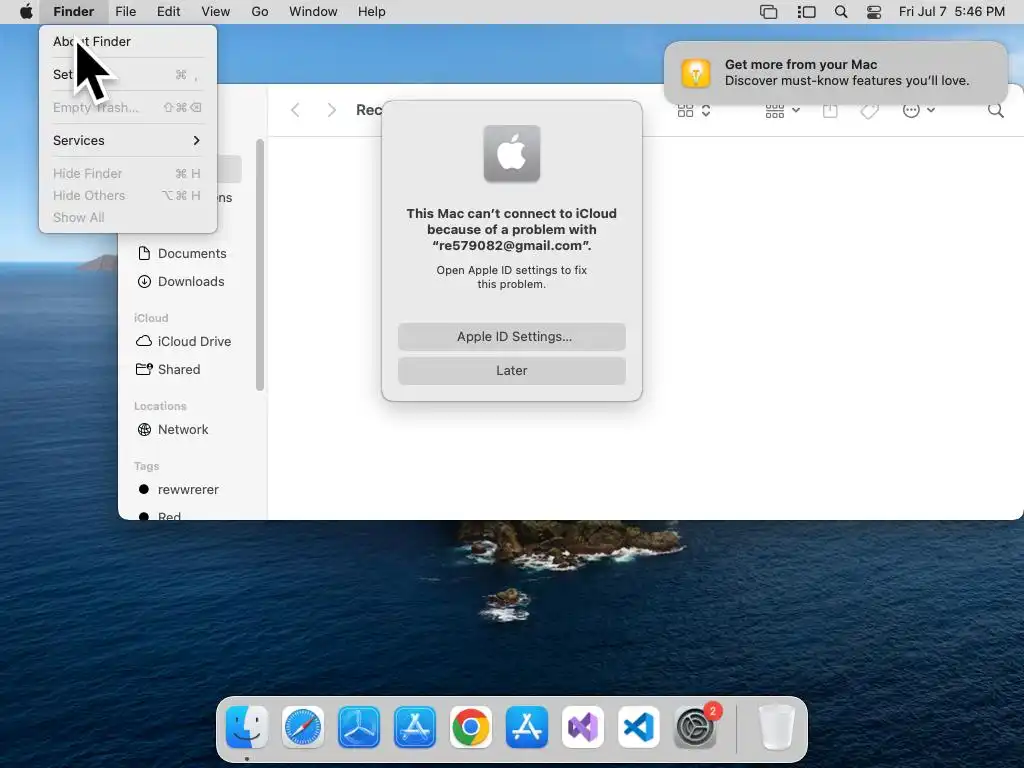Click Apple ID Settings button

pyautogui.click(x=512, y=336)
